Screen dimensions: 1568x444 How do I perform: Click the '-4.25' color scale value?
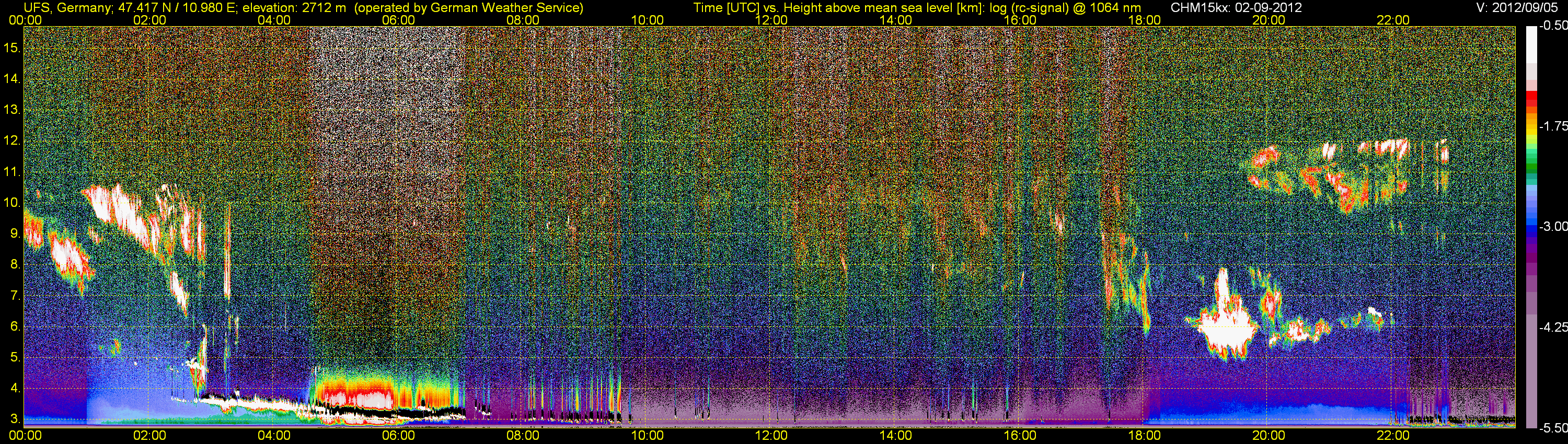[1553, 327]
